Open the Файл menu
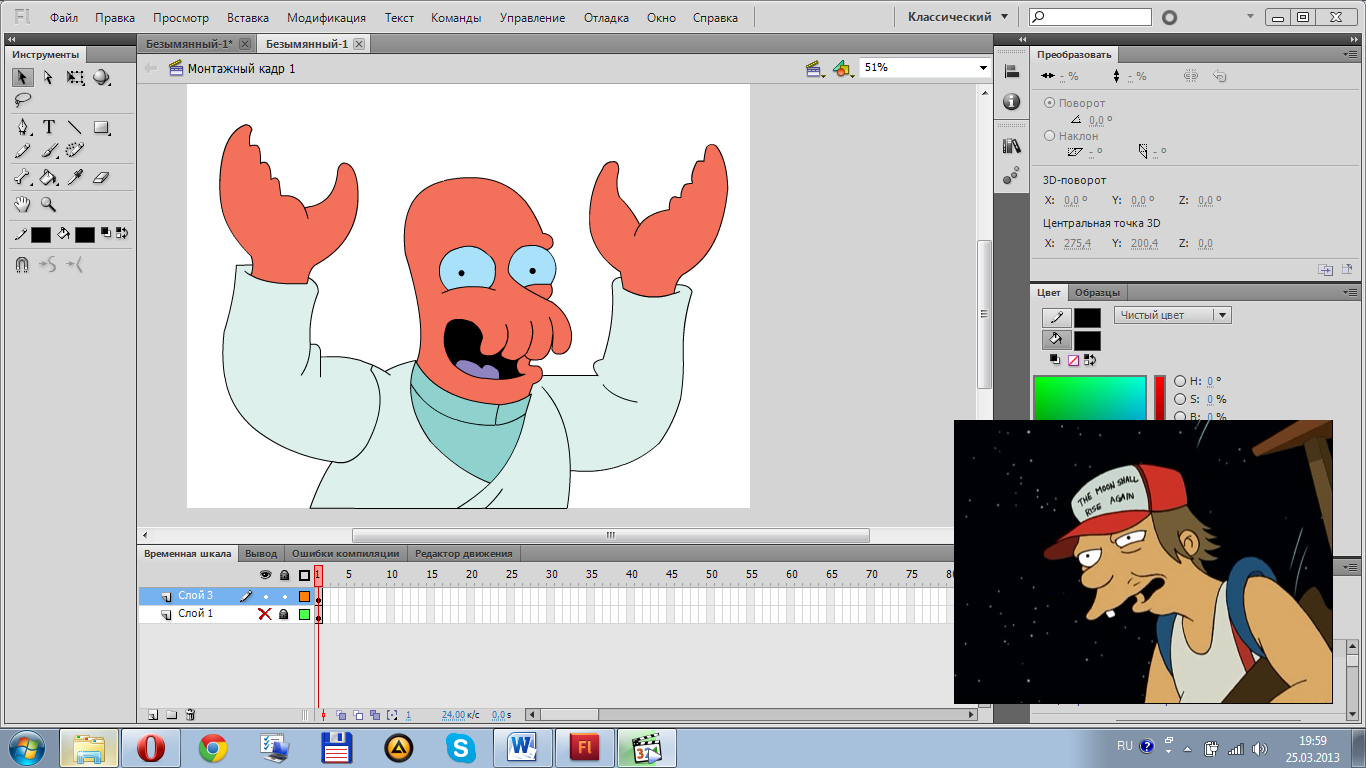The height and width of the screenshot is (768, 1366). tap(64, 18)
